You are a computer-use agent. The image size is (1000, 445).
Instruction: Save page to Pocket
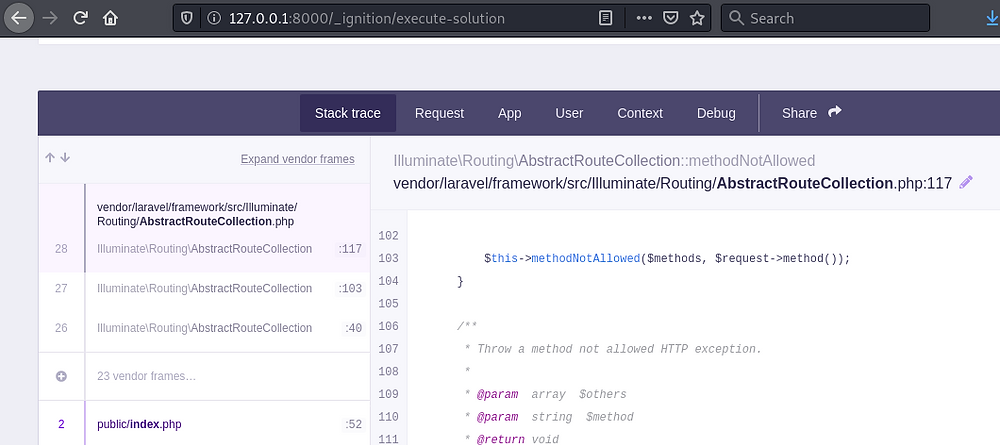point(670,18)
